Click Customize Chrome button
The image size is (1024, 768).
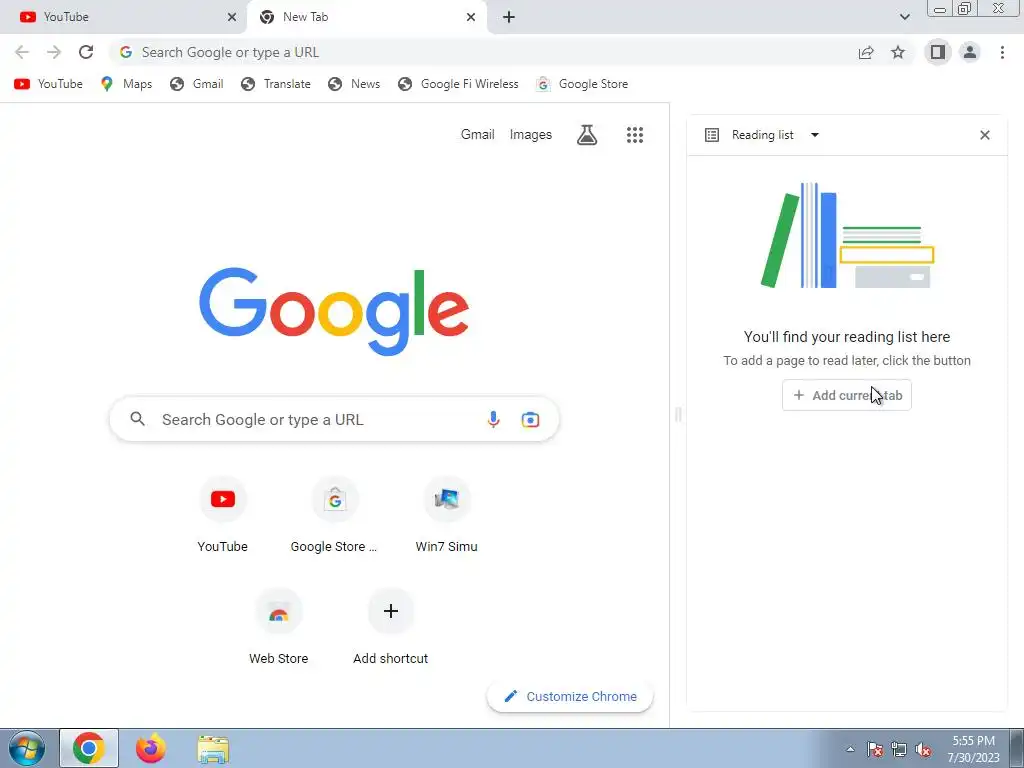click(570, 696)
